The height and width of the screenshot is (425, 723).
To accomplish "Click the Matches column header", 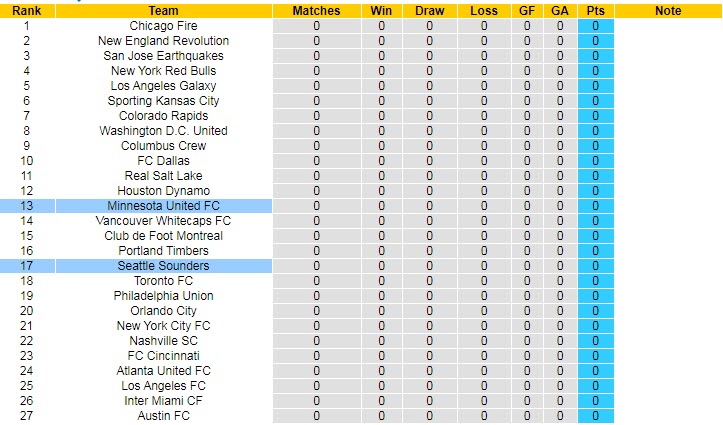I will [316, 11].
